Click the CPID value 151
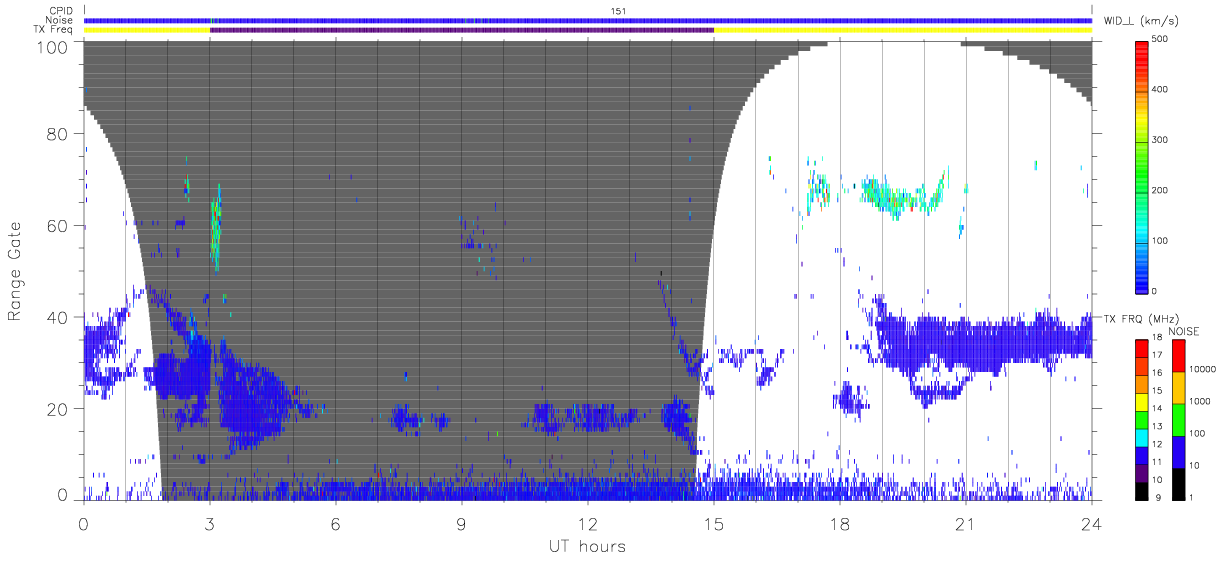The width and height of the screenshot is (1228, 567). tap(618, 11)
